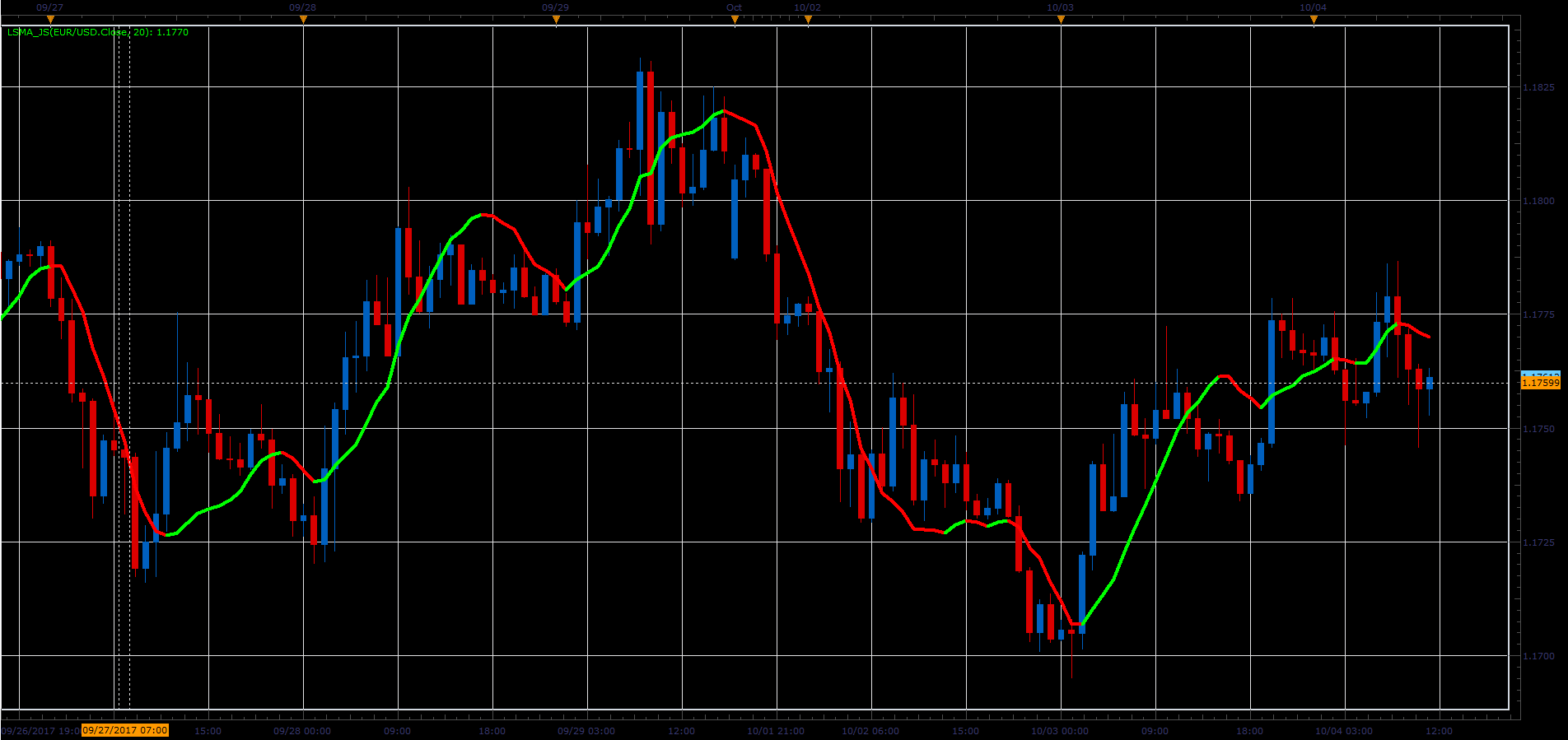The image size is (1568, 740).
Task: Click the 09/29 03:00 time axis label
Action: click(x=586, y=731)
